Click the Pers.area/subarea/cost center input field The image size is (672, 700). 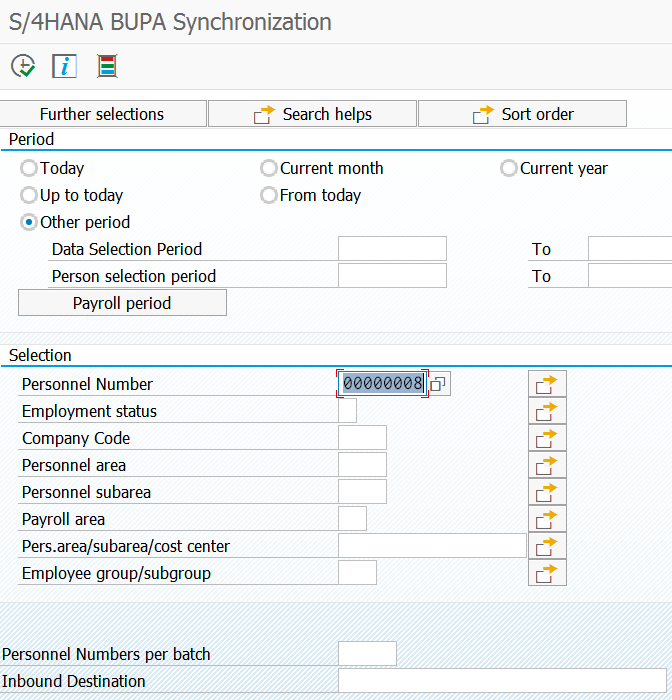(433, 546)
